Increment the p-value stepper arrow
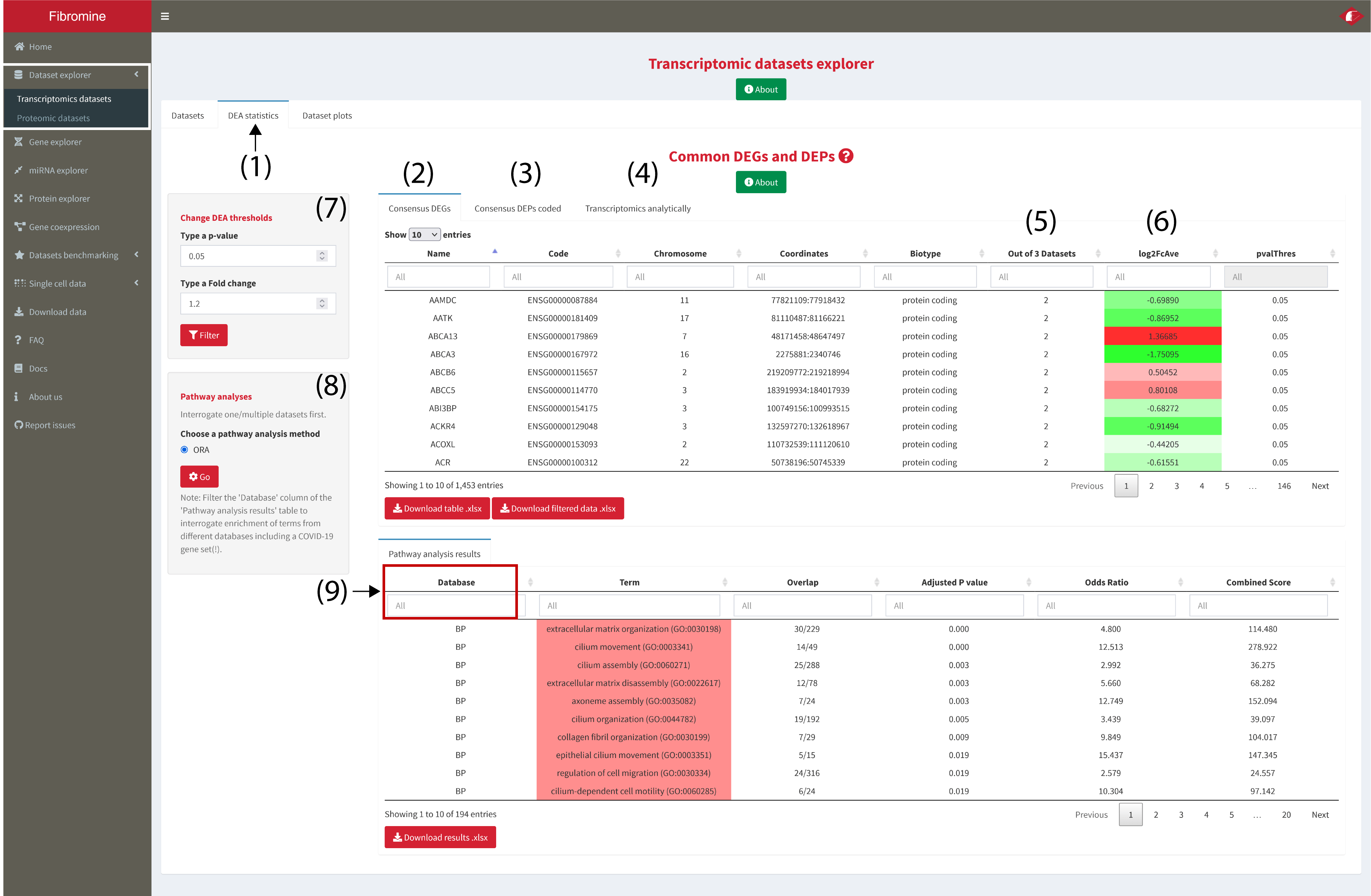 322,253
